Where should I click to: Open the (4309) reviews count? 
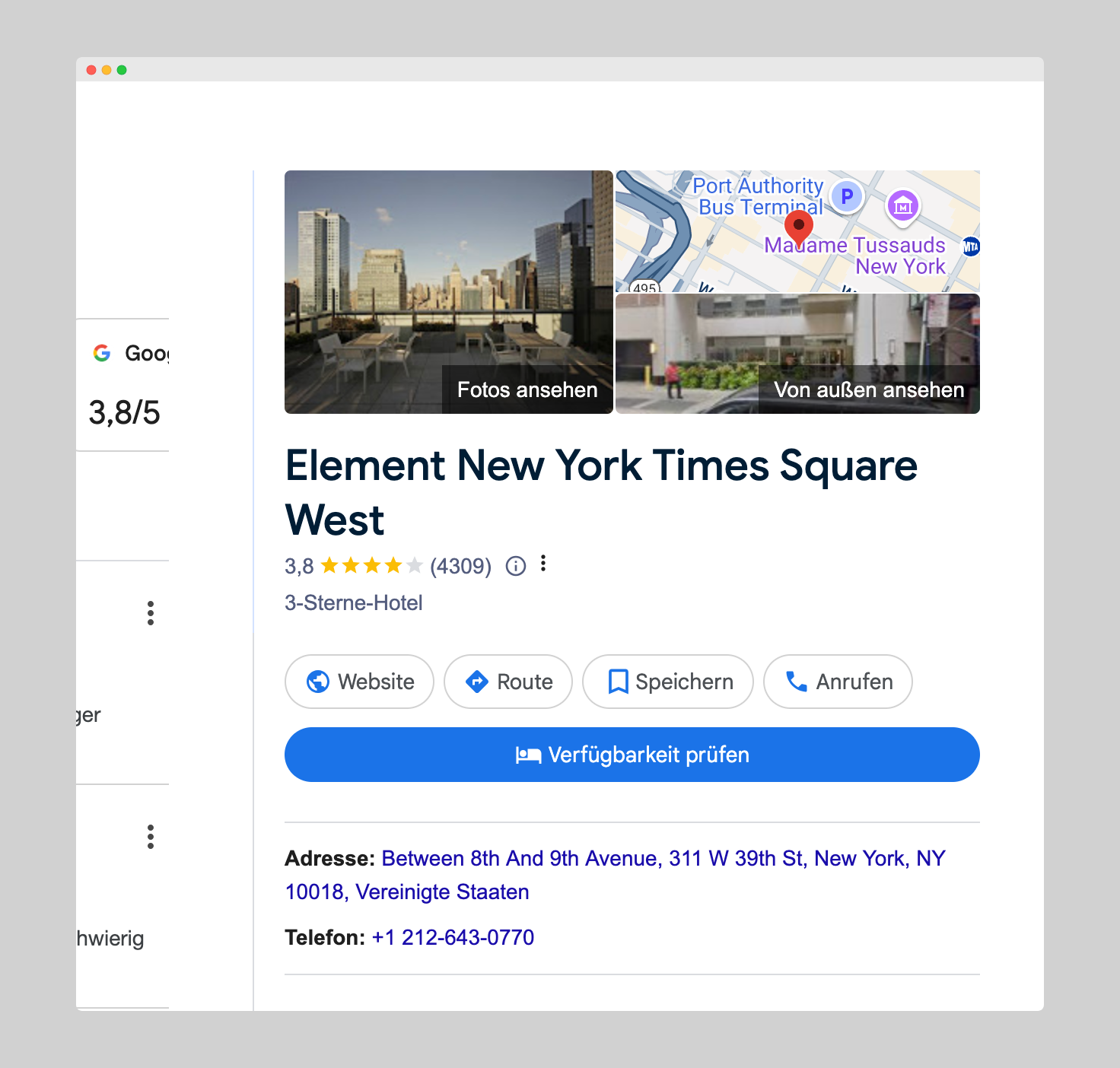point(461,566)
